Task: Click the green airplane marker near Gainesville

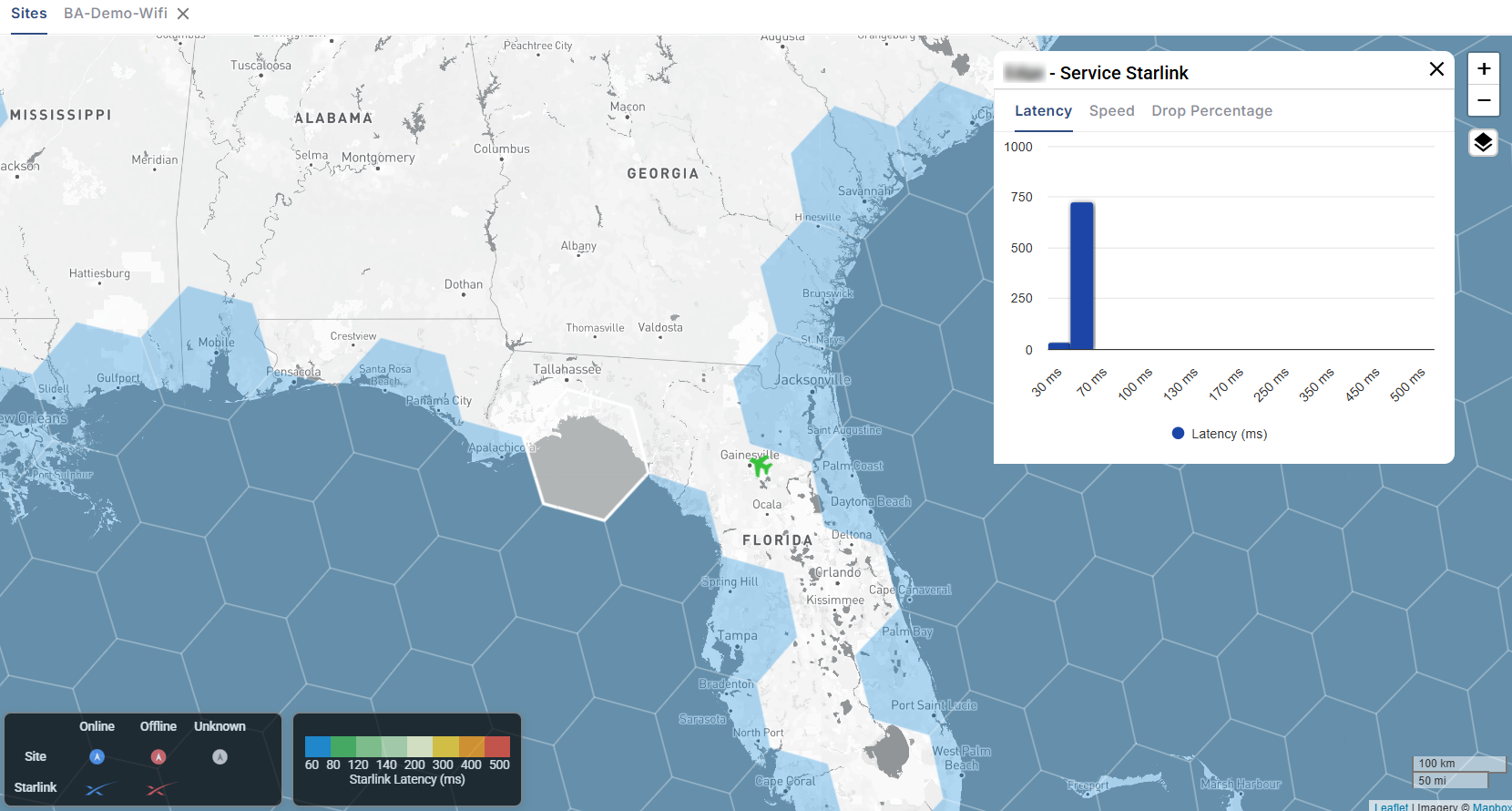Action: [x=761, y=467]
